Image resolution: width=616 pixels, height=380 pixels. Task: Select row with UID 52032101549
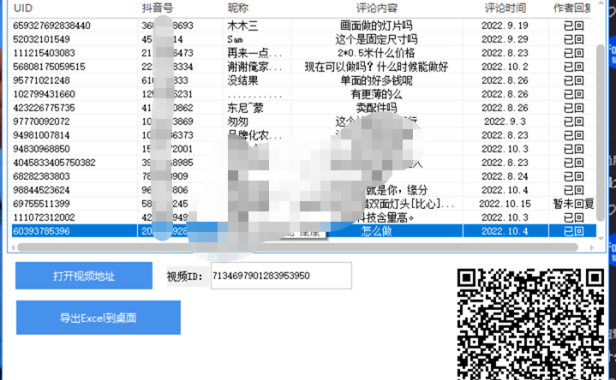click(x=304, y=39)
